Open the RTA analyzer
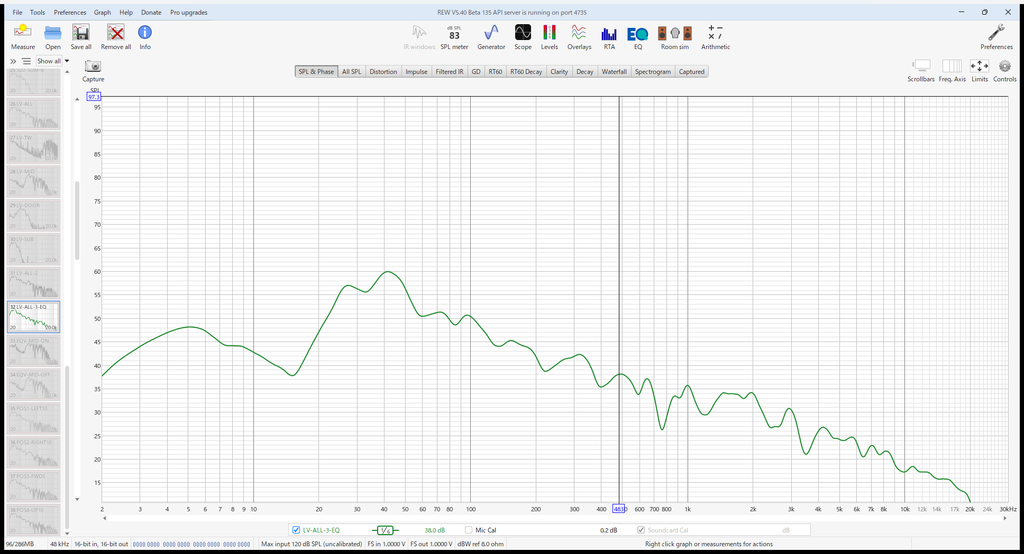Image resolution: width=1024 pixels, height=554 pixels. click(609, 37)
